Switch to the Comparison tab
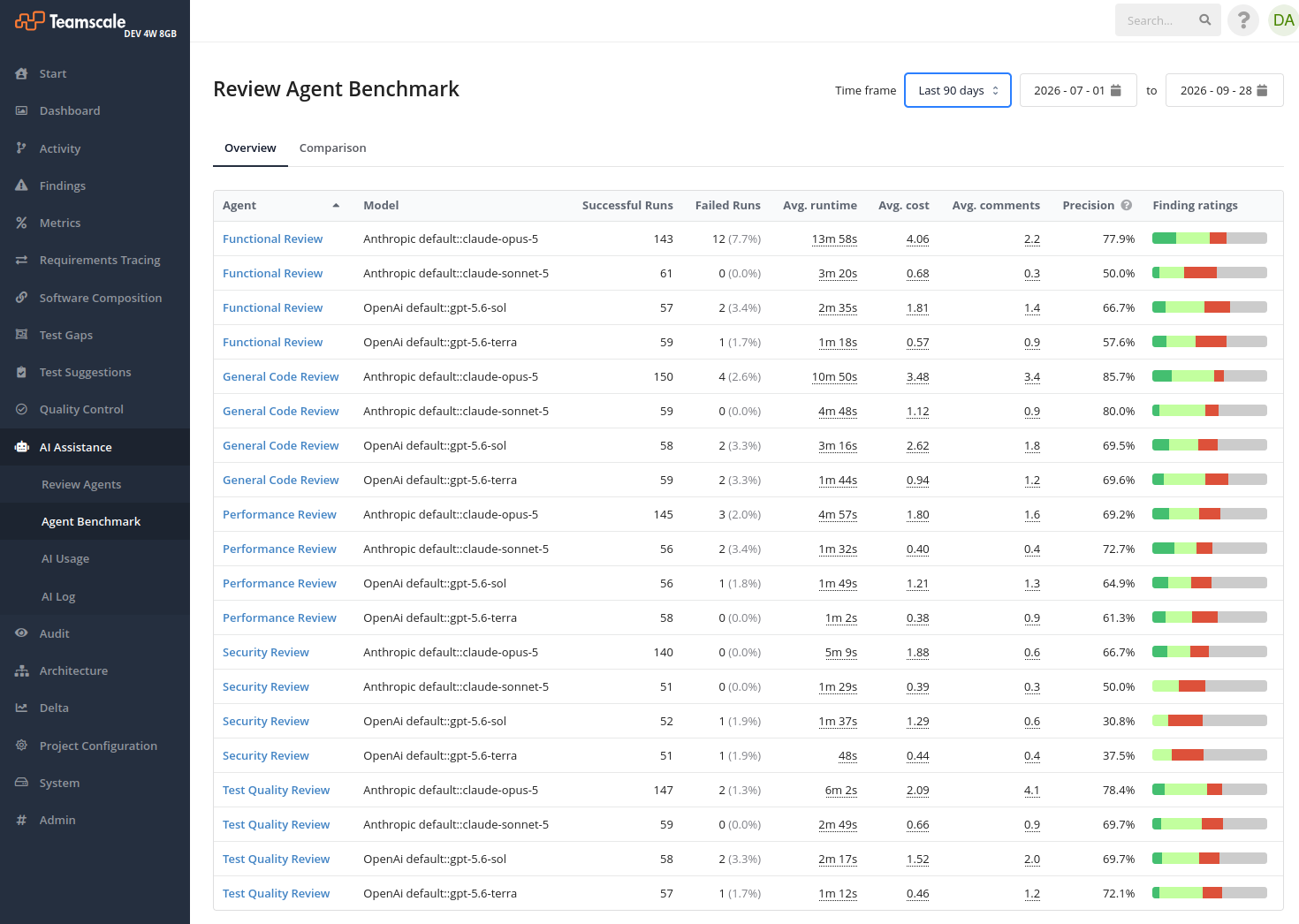The width and height of the screenshot is (1299, 924). 332,148
